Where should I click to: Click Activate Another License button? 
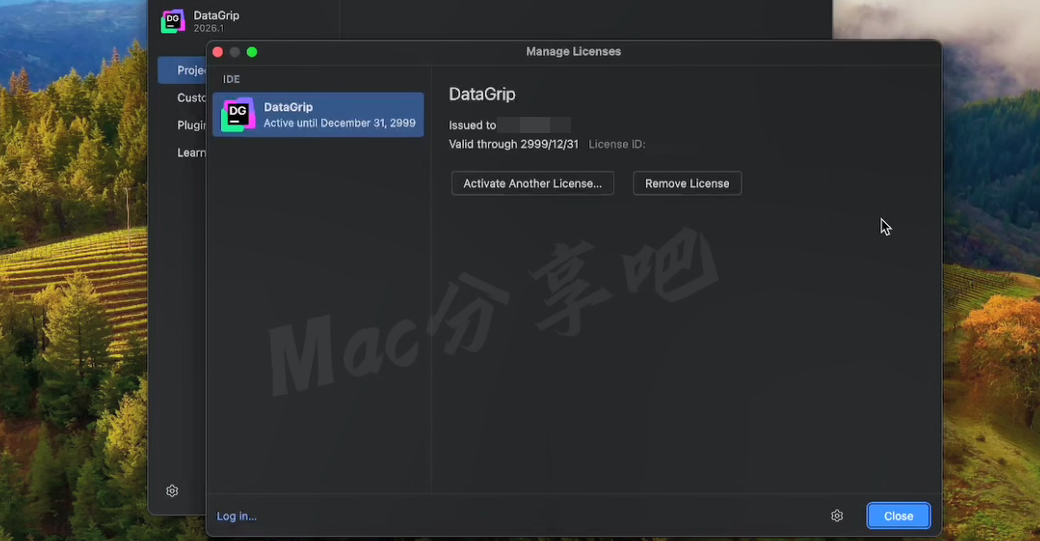click(533, 184)
